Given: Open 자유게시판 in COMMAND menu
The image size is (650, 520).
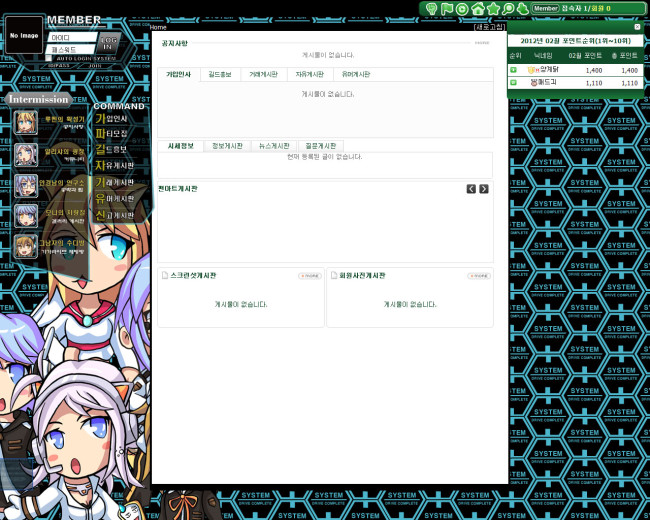Looking at the screenshot, I should 114,165.
